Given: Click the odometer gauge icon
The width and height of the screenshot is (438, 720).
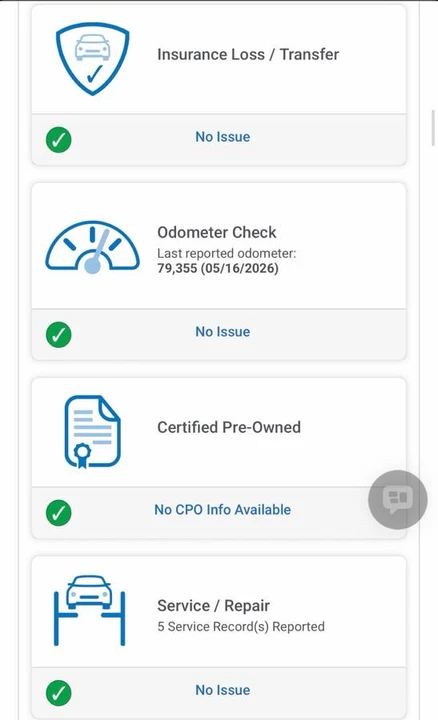Looking at the screenshot, I should click(92, 248).
